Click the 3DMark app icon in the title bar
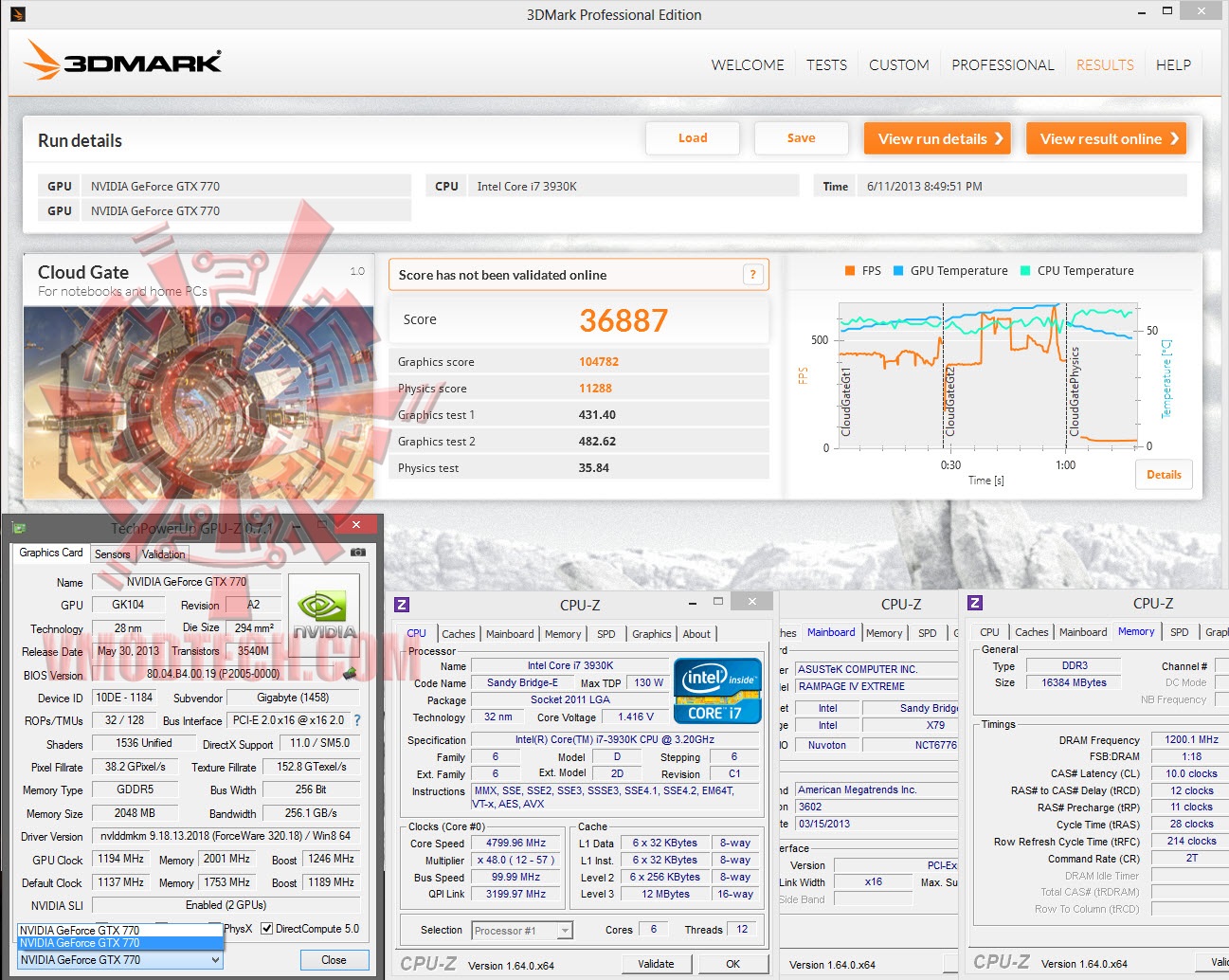1229x980 pixels. tap(17, 14)
